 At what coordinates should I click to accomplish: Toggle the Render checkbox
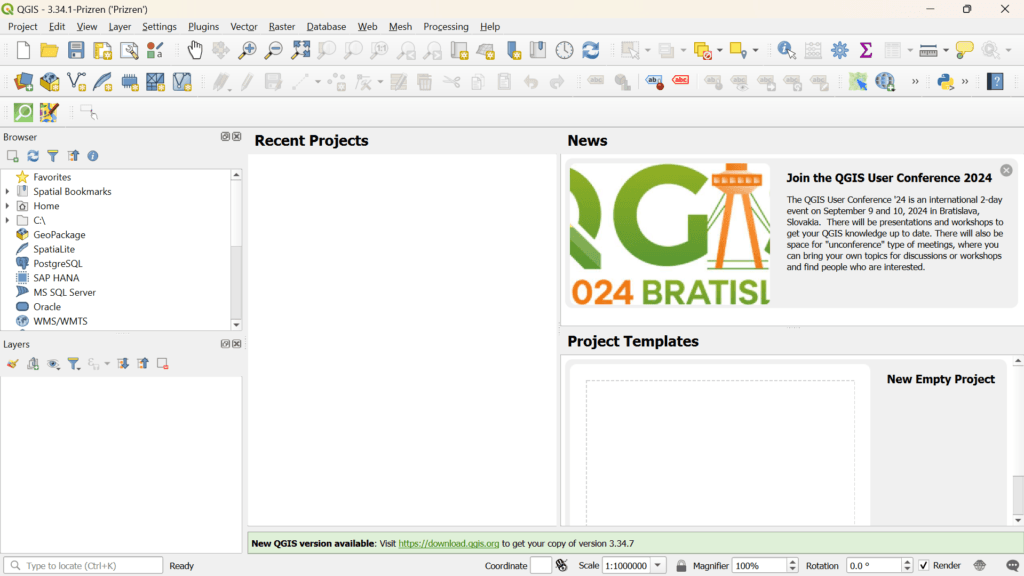click(925, 565)
